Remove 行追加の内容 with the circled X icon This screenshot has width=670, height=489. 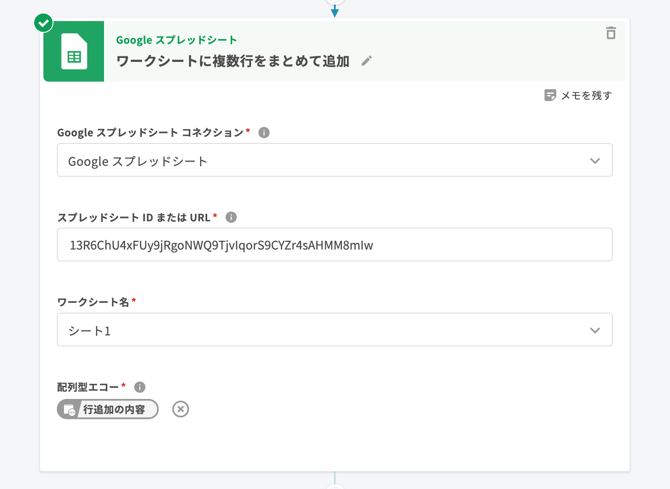point(180,409)
